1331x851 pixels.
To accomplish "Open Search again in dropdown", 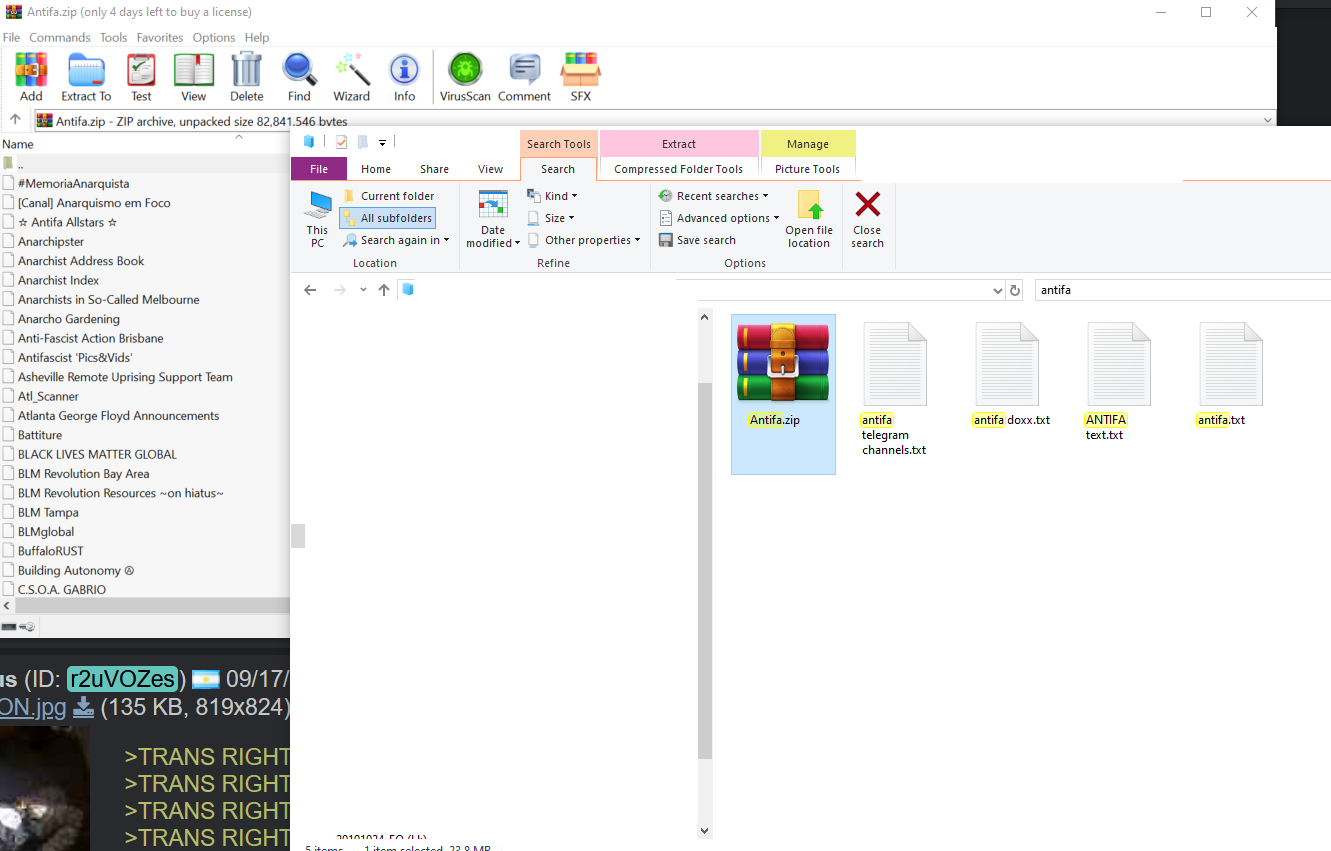I will pos(396,240).
